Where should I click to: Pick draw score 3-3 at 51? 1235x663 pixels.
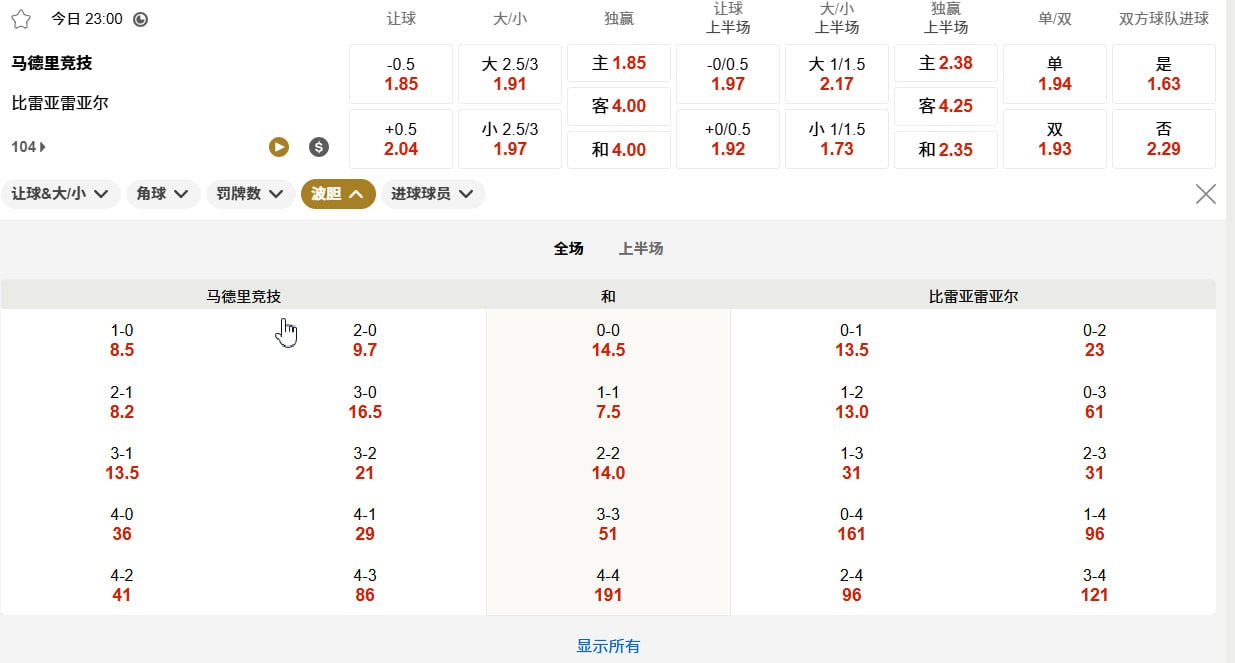pos(608,524)
